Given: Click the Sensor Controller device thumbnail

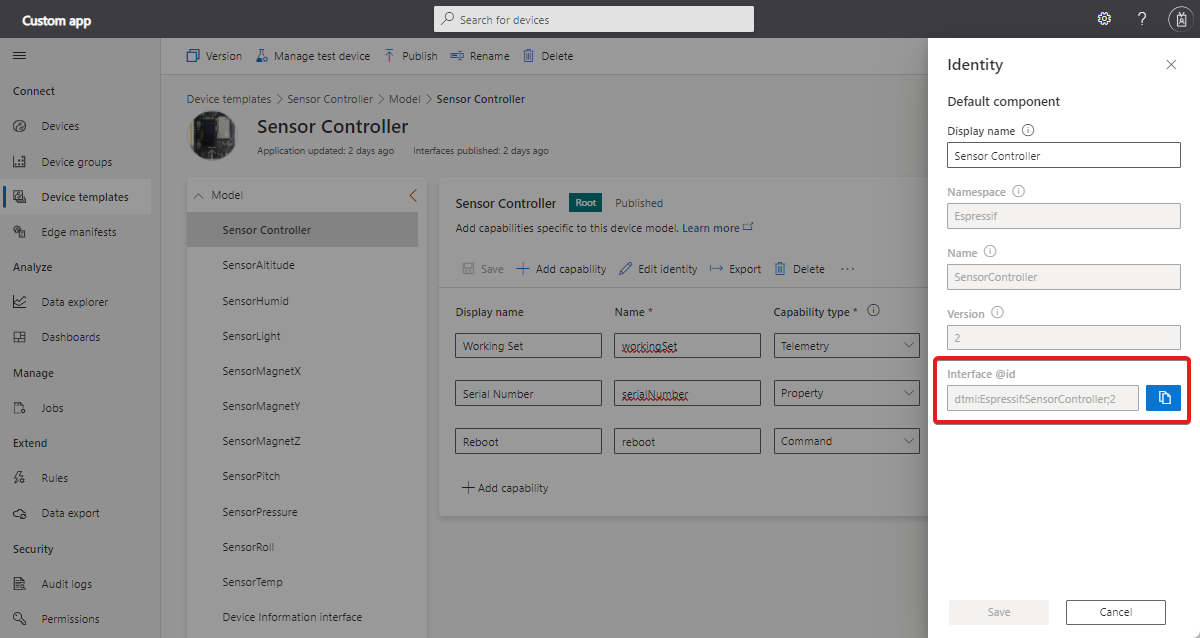Looking at the screenshot, I should click(x=213, y=136).
